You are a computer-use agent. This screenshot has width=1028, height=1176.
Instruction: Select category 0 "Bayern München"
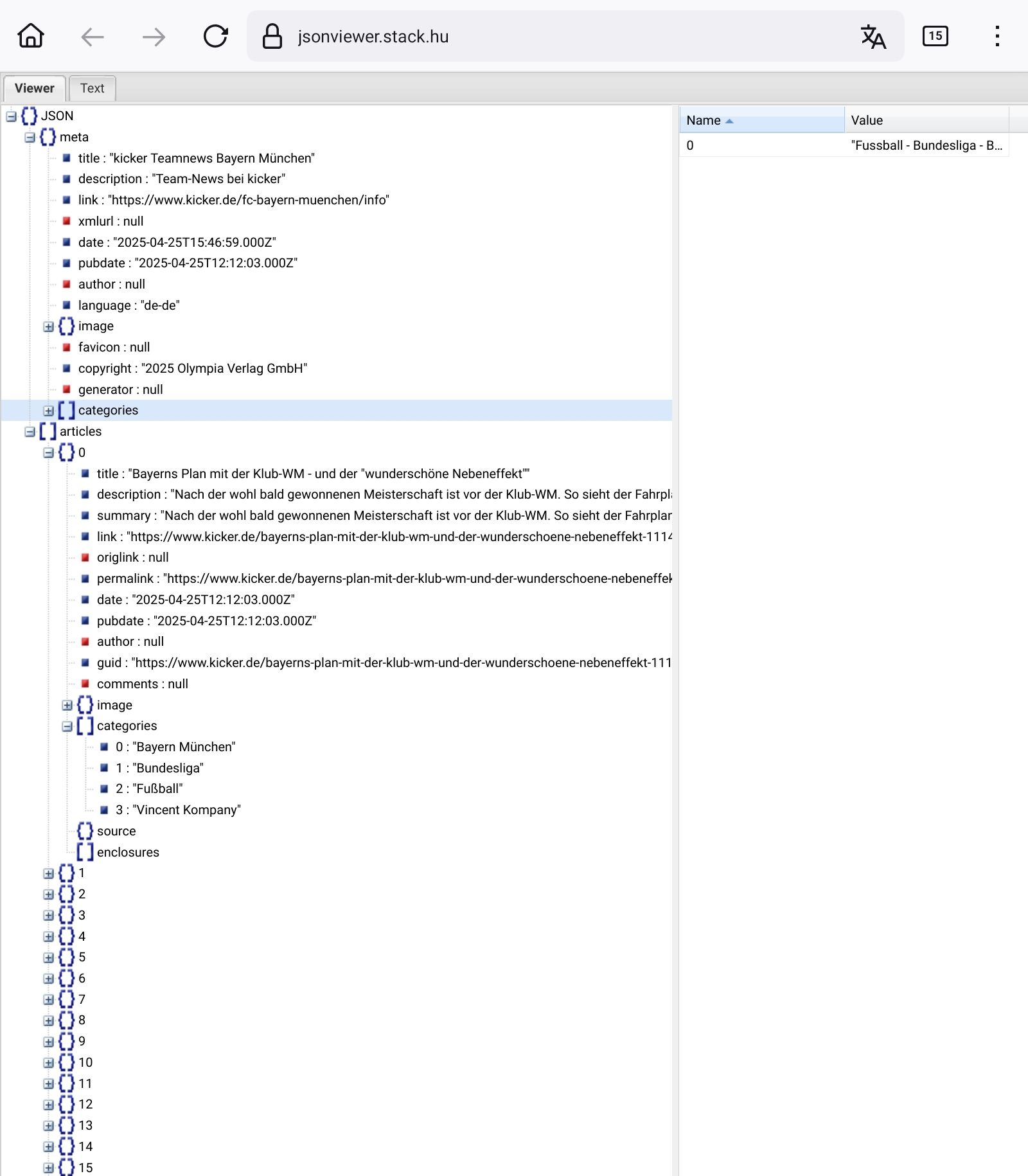tap(175, 747)
